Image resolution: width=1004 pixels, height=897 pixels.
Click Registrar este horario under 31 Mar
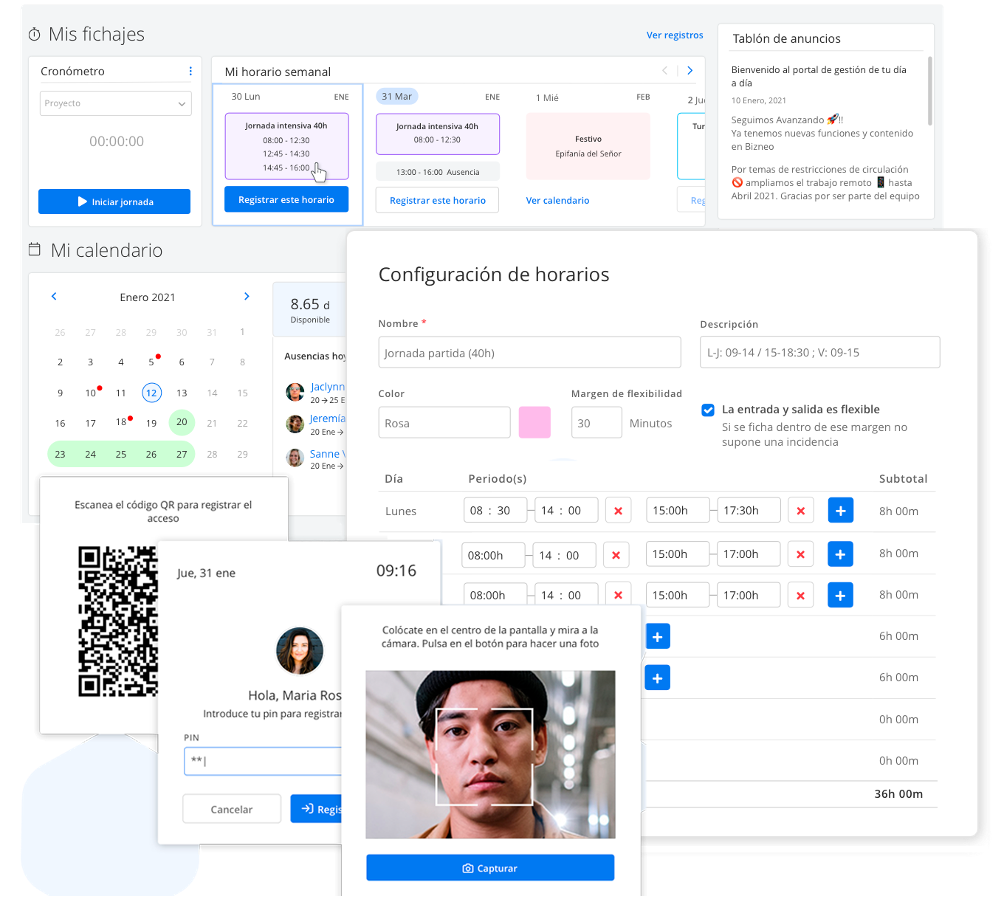[x=437, y=200]
